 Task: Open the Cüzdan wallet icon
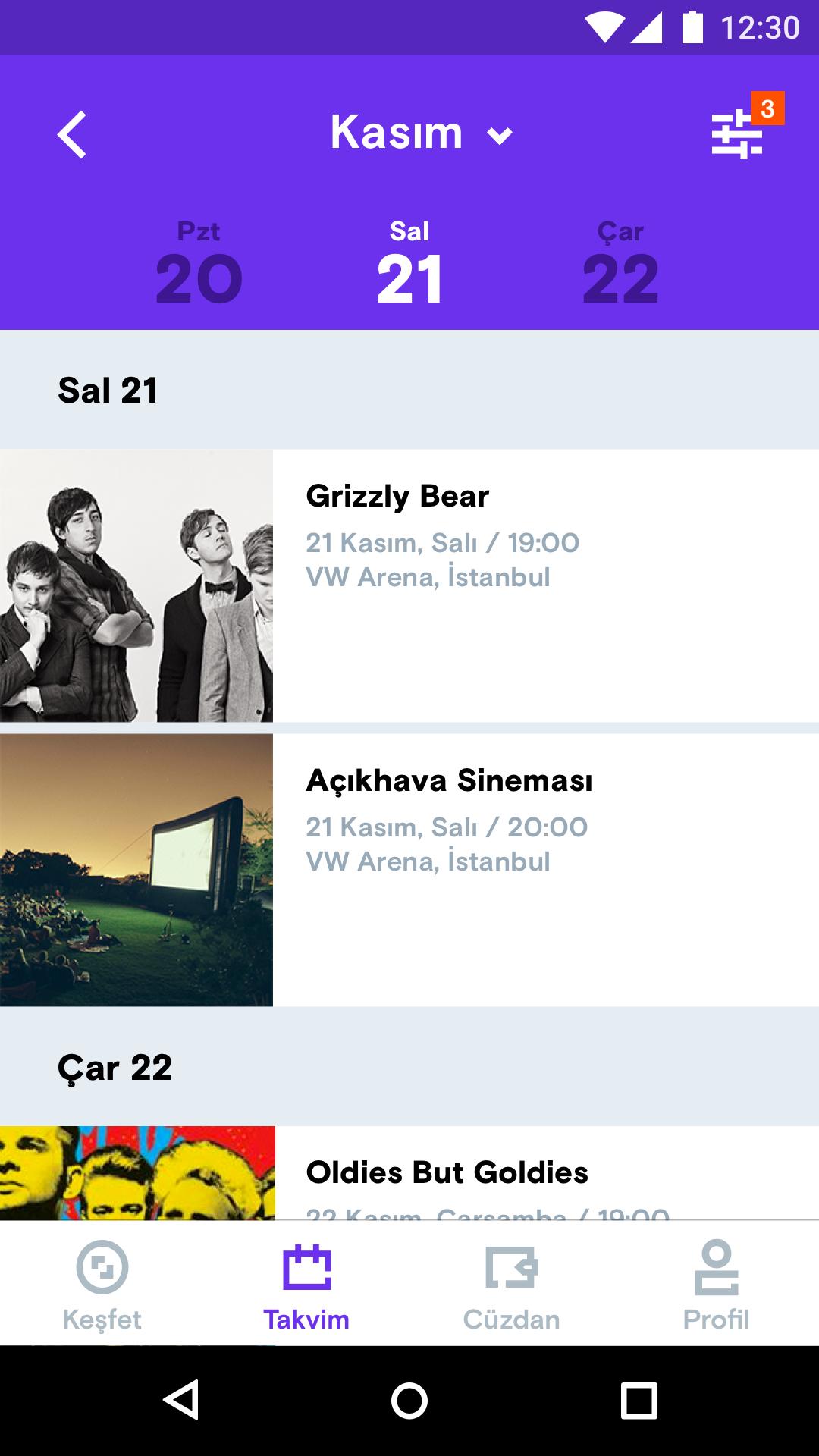tap(512, 1267)
